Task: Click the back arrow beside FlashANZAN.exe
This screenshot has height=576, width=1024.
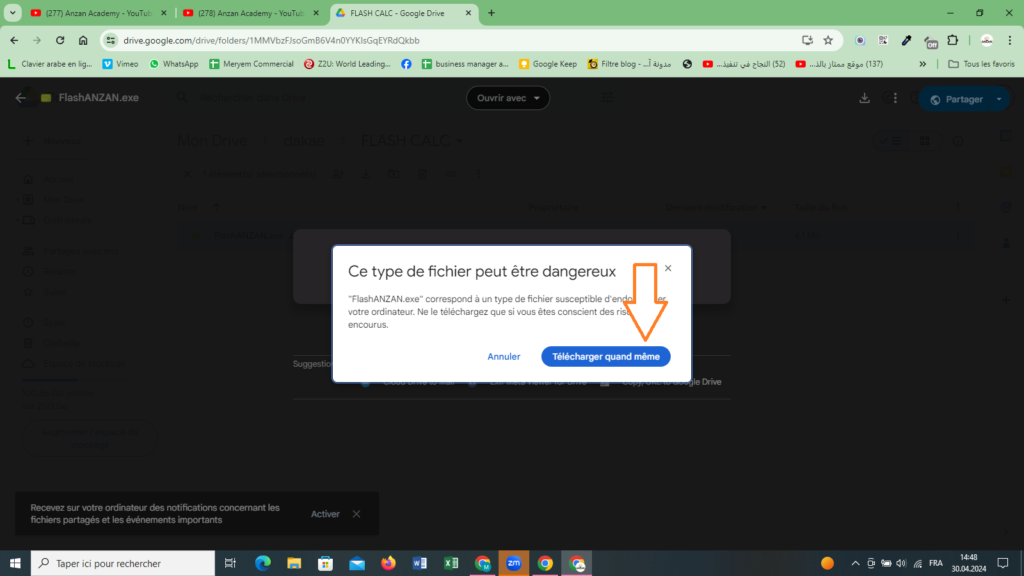Action: [x=21, y=98]
